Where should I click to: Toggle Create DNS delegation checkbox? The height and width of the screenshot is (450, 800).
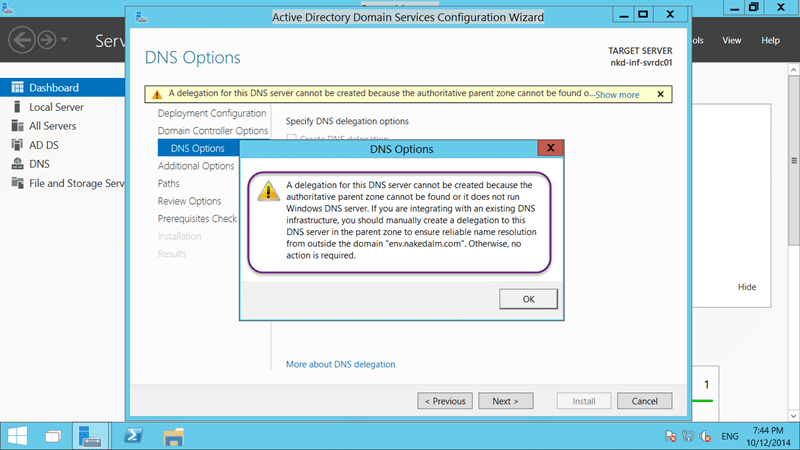click(291, 138)
